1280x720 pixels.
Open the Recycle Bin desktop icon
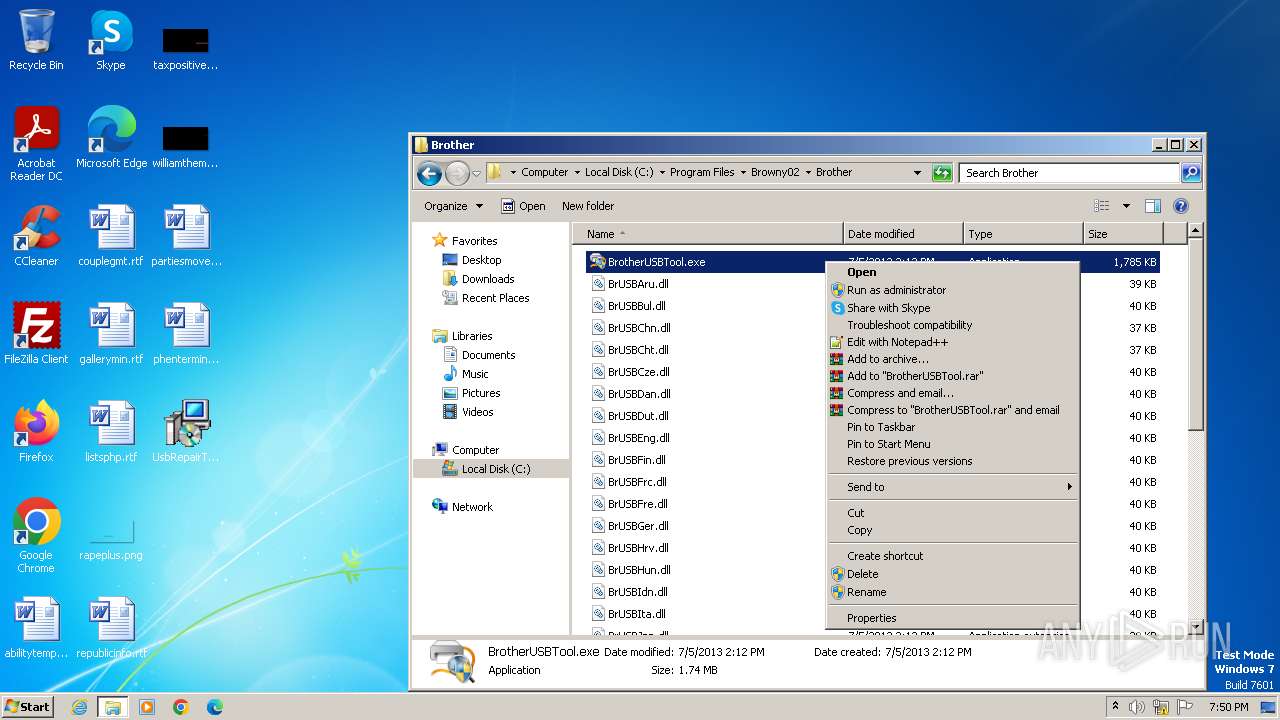tap(36, 40)
